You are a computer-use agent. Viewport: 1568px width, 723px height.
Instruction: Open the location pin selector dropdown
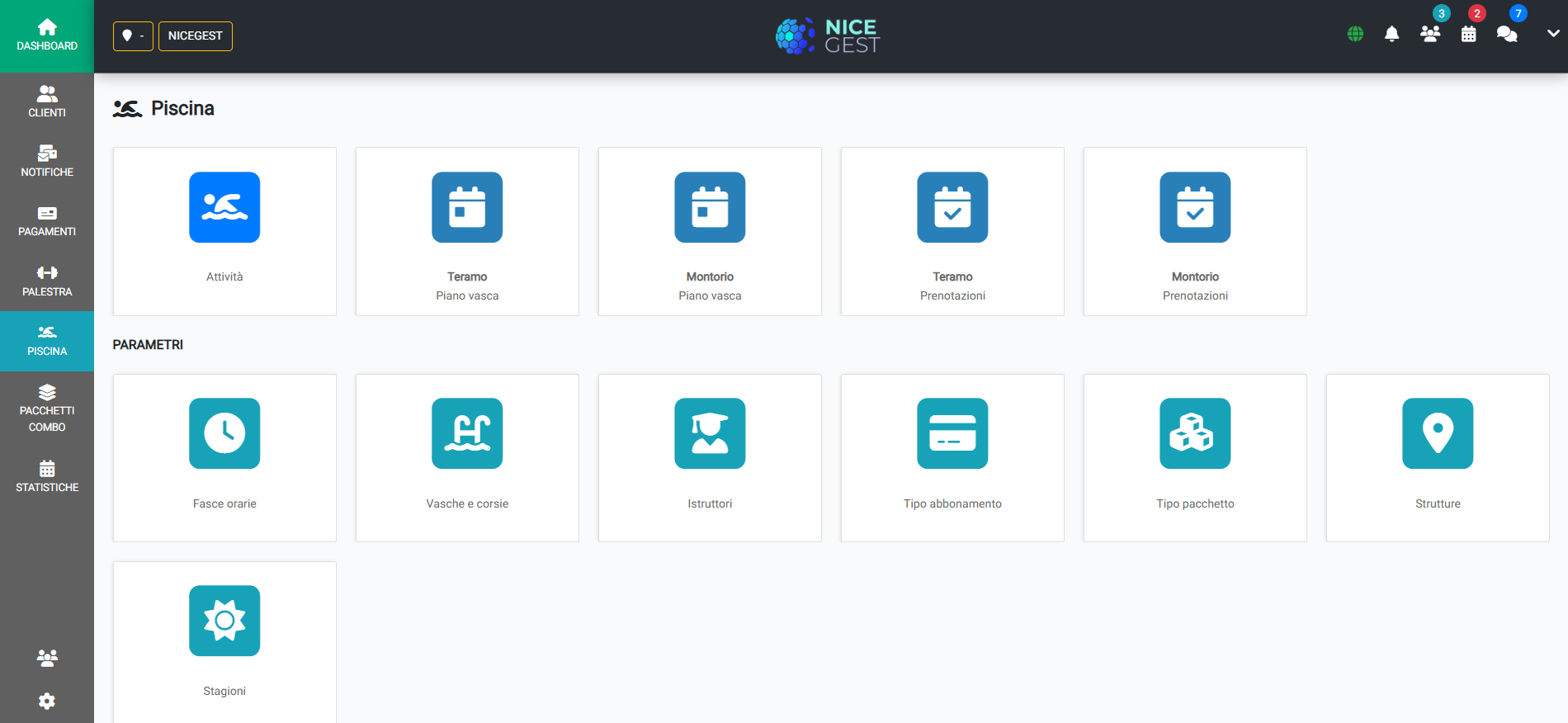click(133, 35)
